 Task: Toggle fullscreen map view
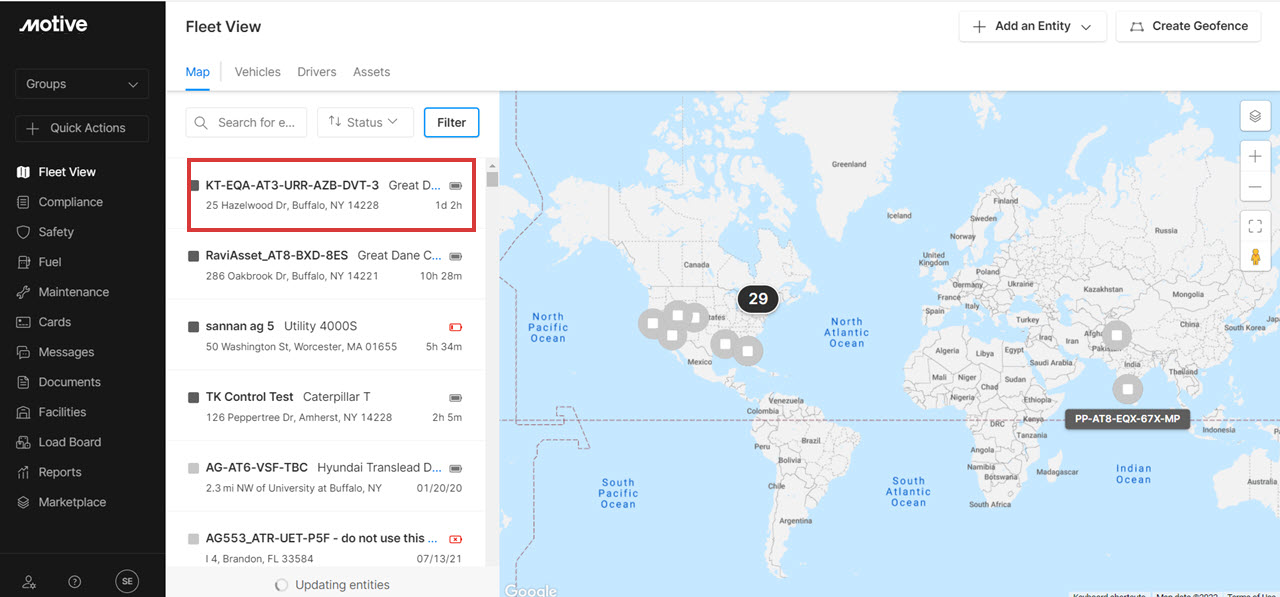[1255, 225]
